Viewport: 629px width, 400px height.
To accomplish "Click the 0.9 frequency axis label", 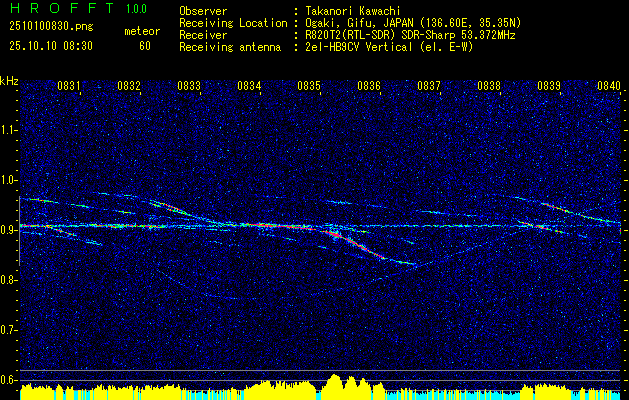I will click(x=8, y=230).
